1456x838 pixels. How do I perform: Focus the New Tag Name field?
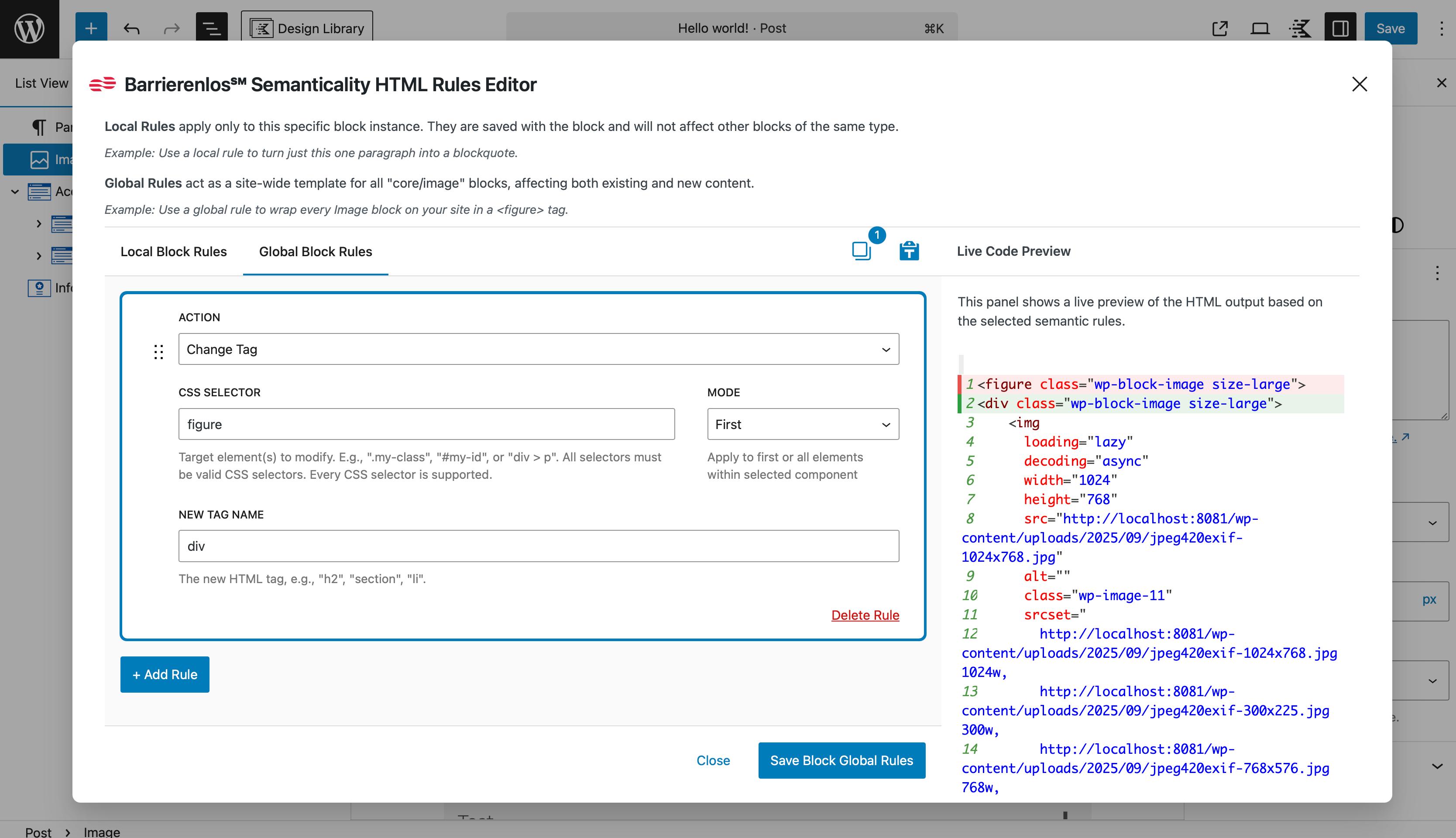tap(538, 546)
